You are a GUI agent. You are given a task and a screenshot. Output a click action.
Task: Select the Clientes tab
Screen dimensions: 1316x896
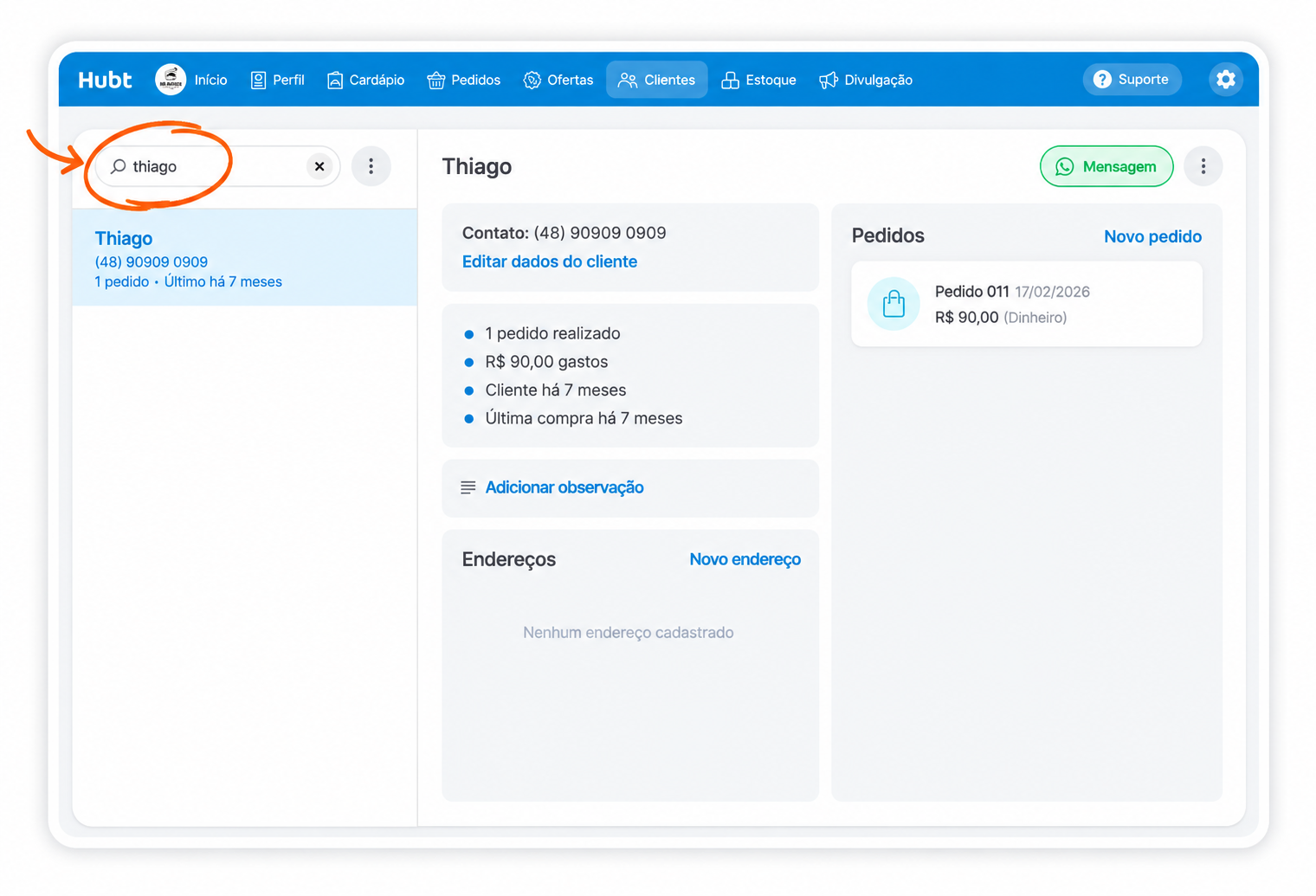(656, 80)
